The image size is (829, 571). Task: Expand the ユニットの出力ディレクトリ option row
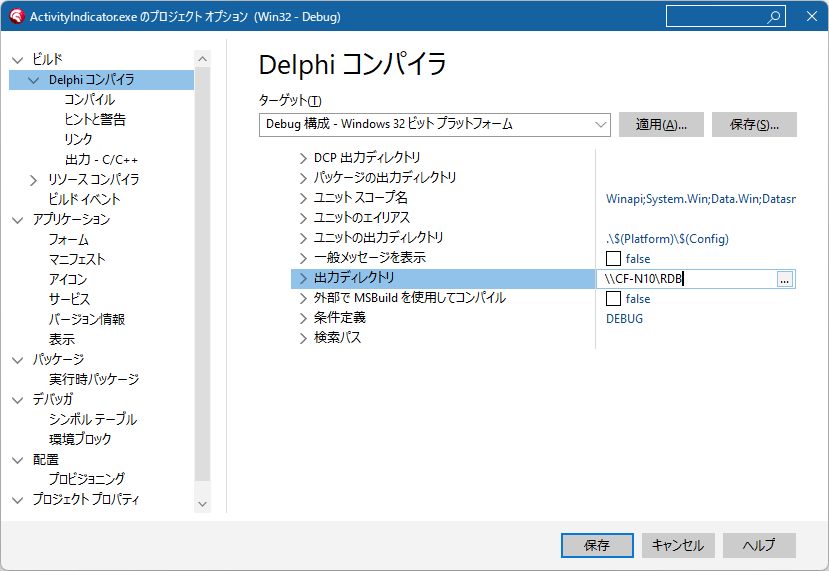pos(303,238)
